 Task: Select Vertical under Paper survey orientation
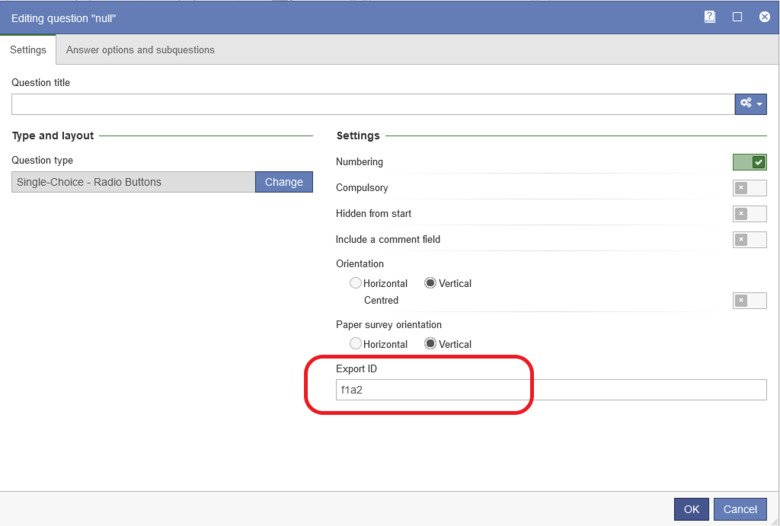click(430, 344)
